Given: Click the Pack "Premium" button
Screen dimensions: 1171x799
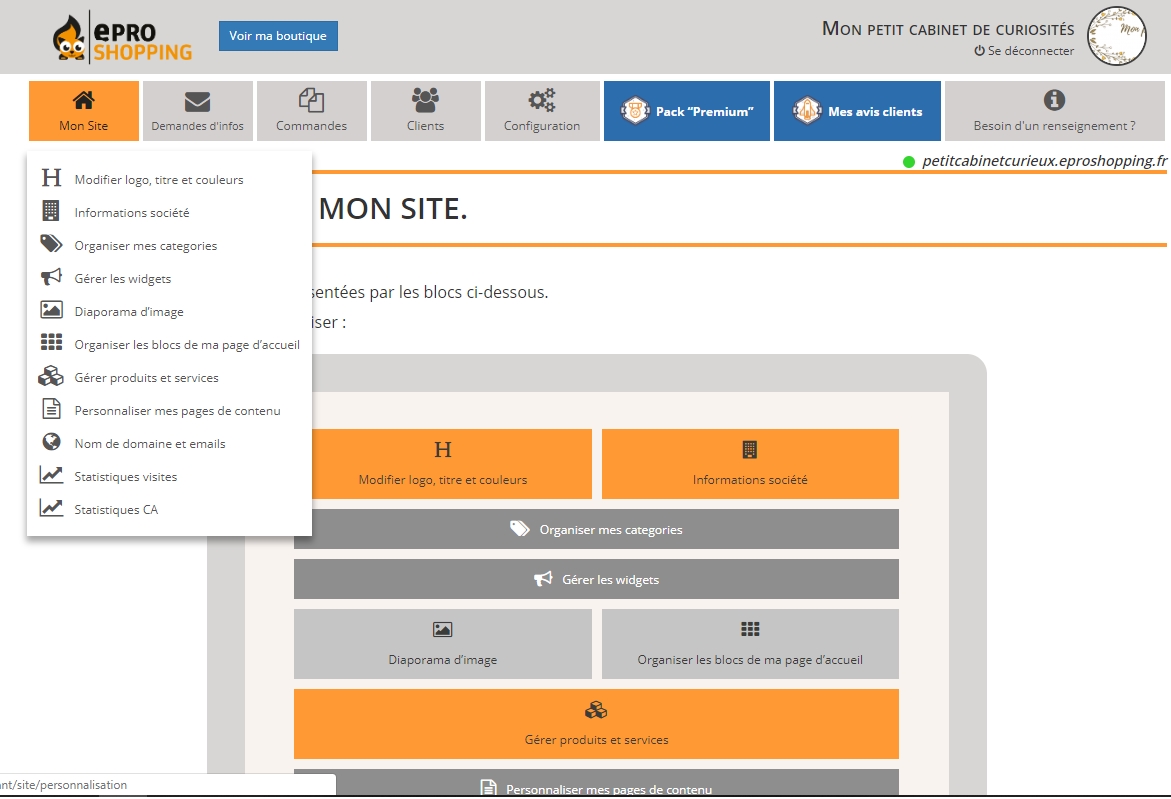Looking at the screenshot, I should point(687,111).
